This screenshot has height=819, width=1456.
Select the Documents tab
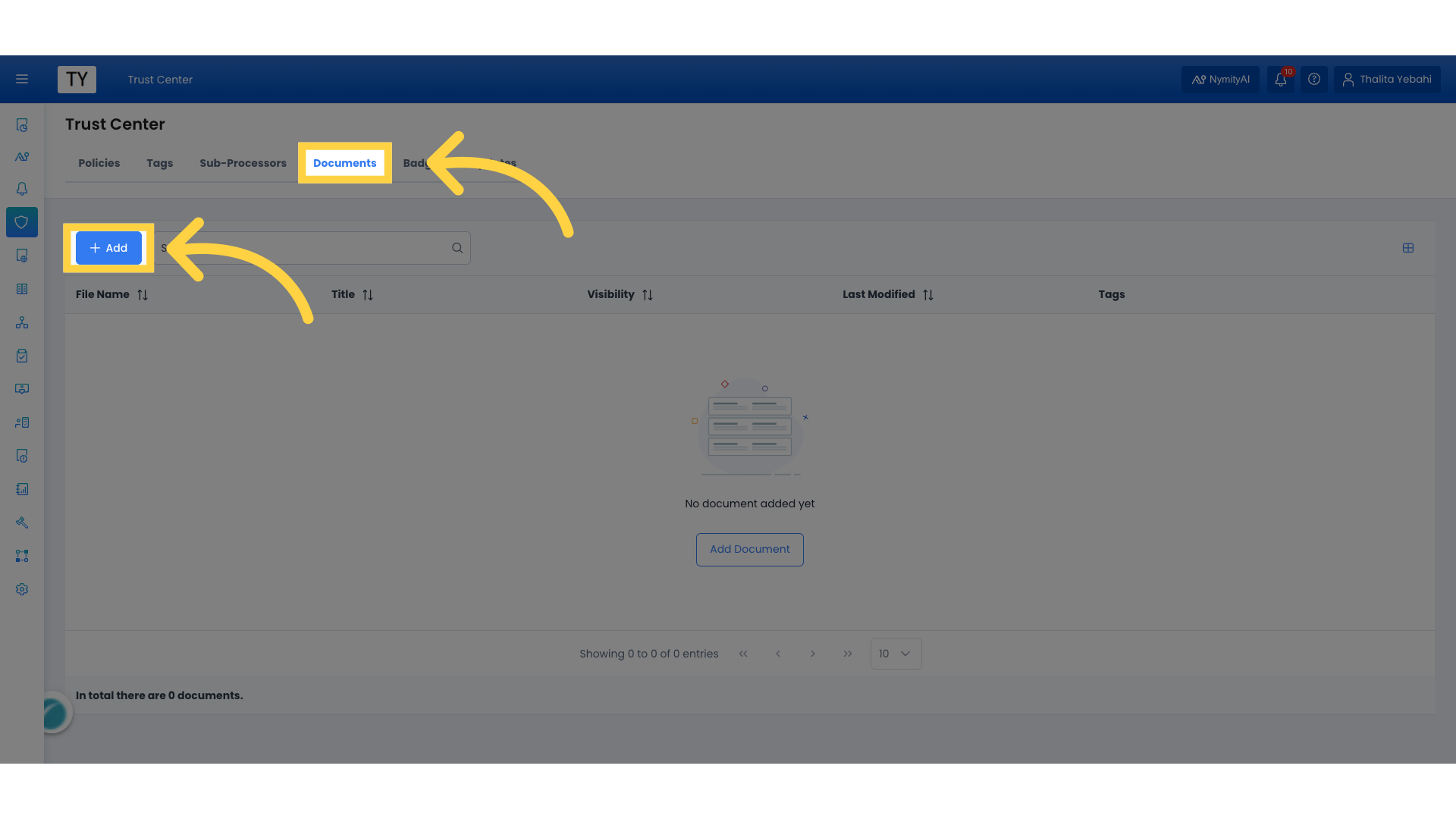pos(344,163)
